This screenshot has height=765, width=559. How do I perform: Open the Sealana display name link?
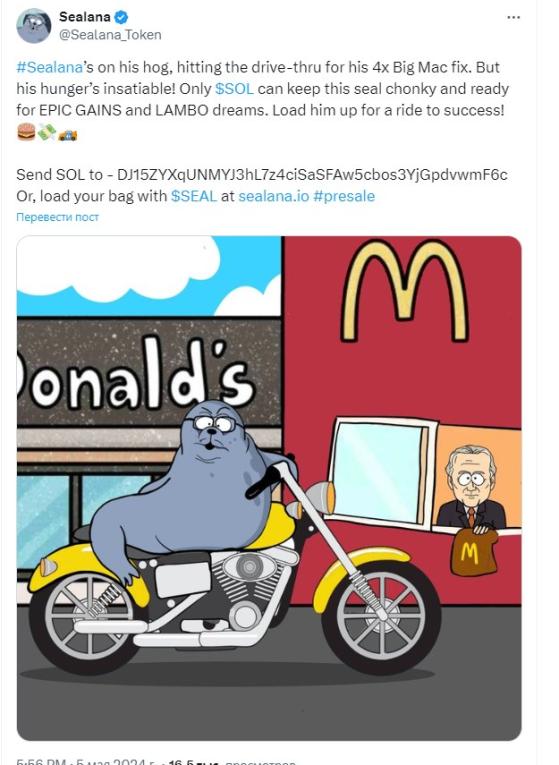pyautogui.click(x=85, y=17)
